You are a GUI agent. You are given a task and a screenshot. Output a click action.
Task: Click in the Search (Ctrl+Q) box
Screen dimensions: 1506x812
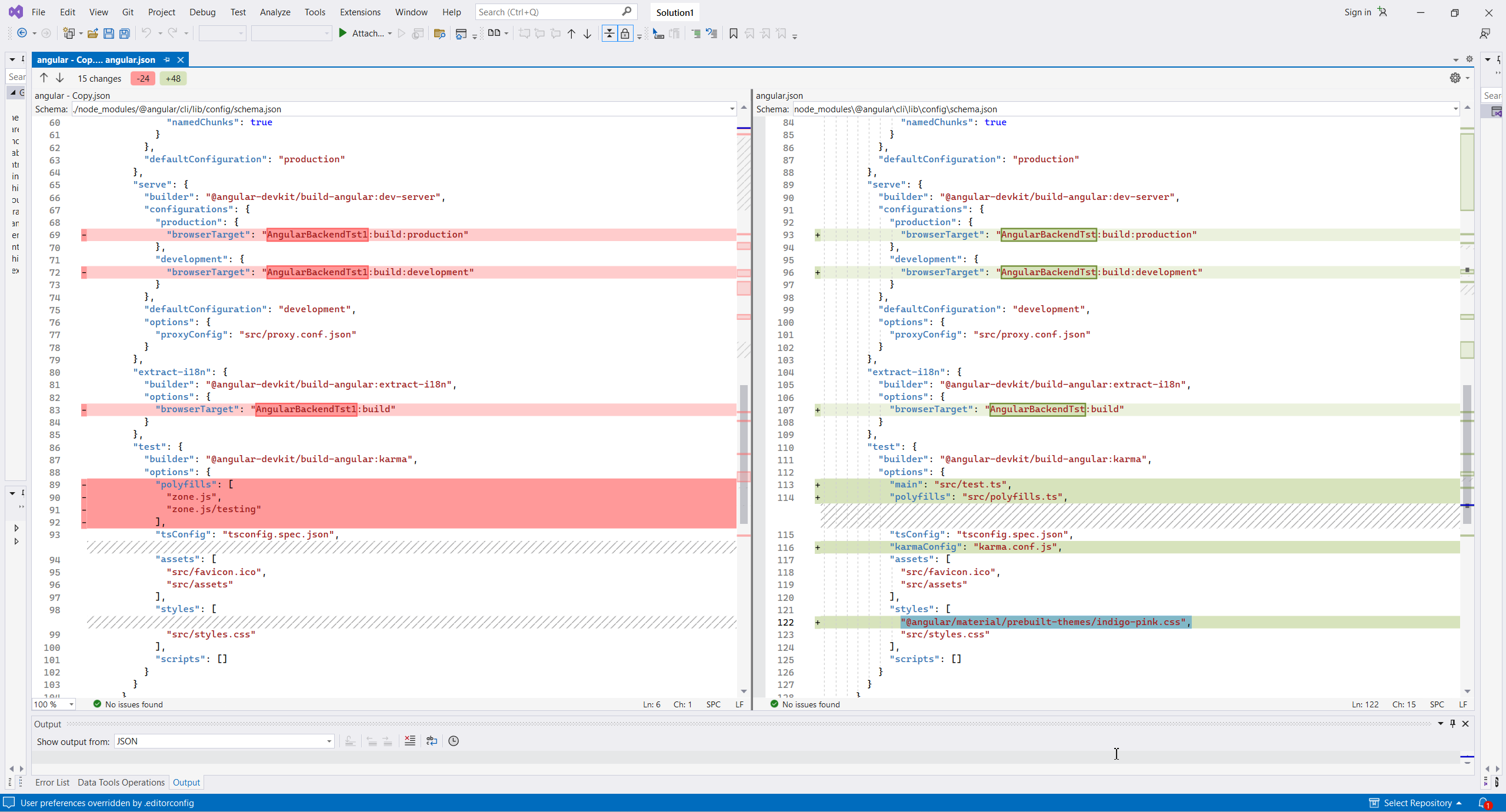(547, 12)
